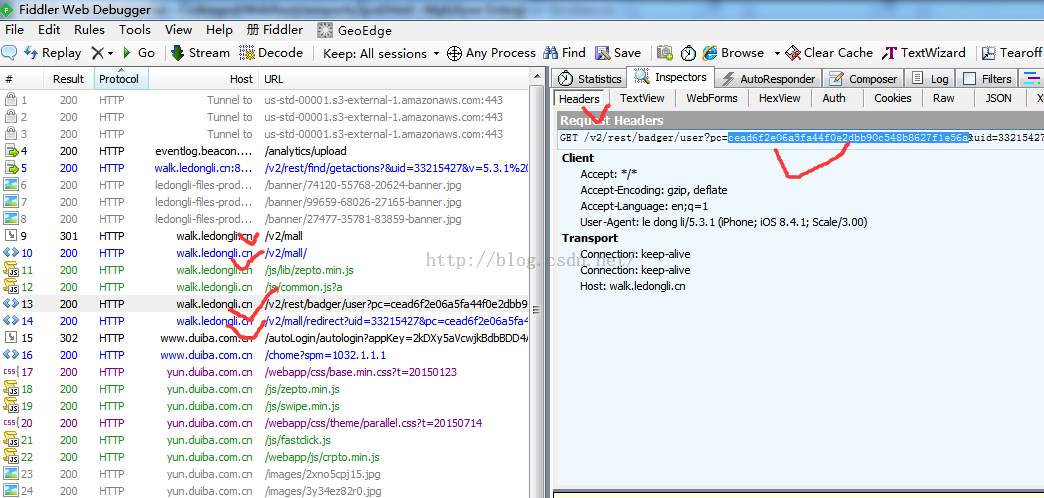This screenshot has width=1044, height=498.
Task: Click the Tearoff toolbar button
Action: [x=1012, y=53]
